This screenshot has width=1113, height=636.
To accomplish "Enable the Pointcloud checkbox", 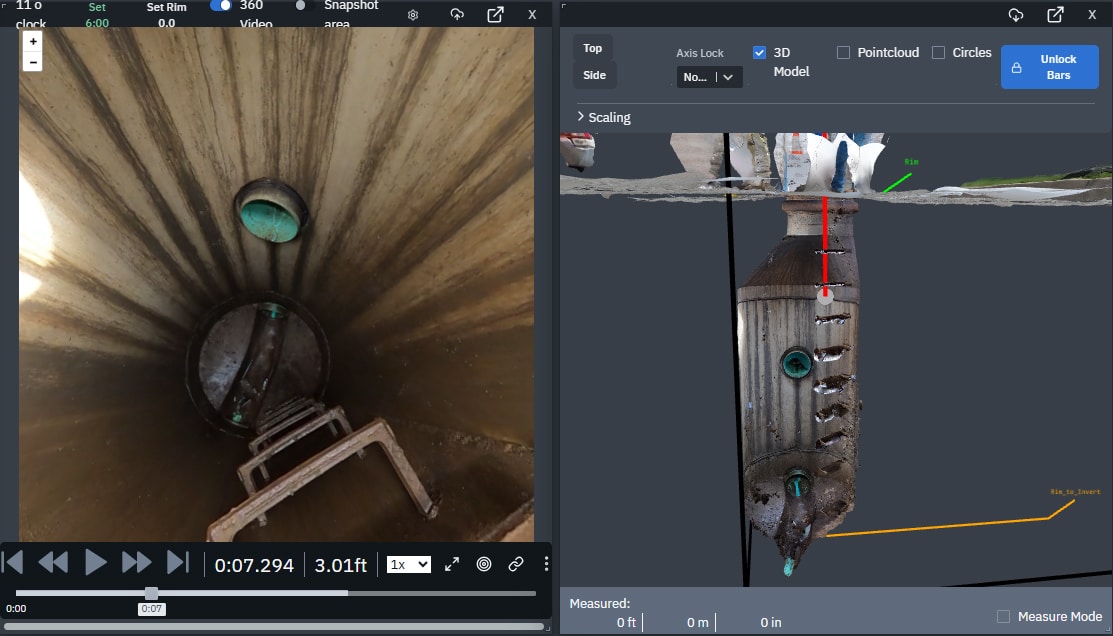I will 843,52.
